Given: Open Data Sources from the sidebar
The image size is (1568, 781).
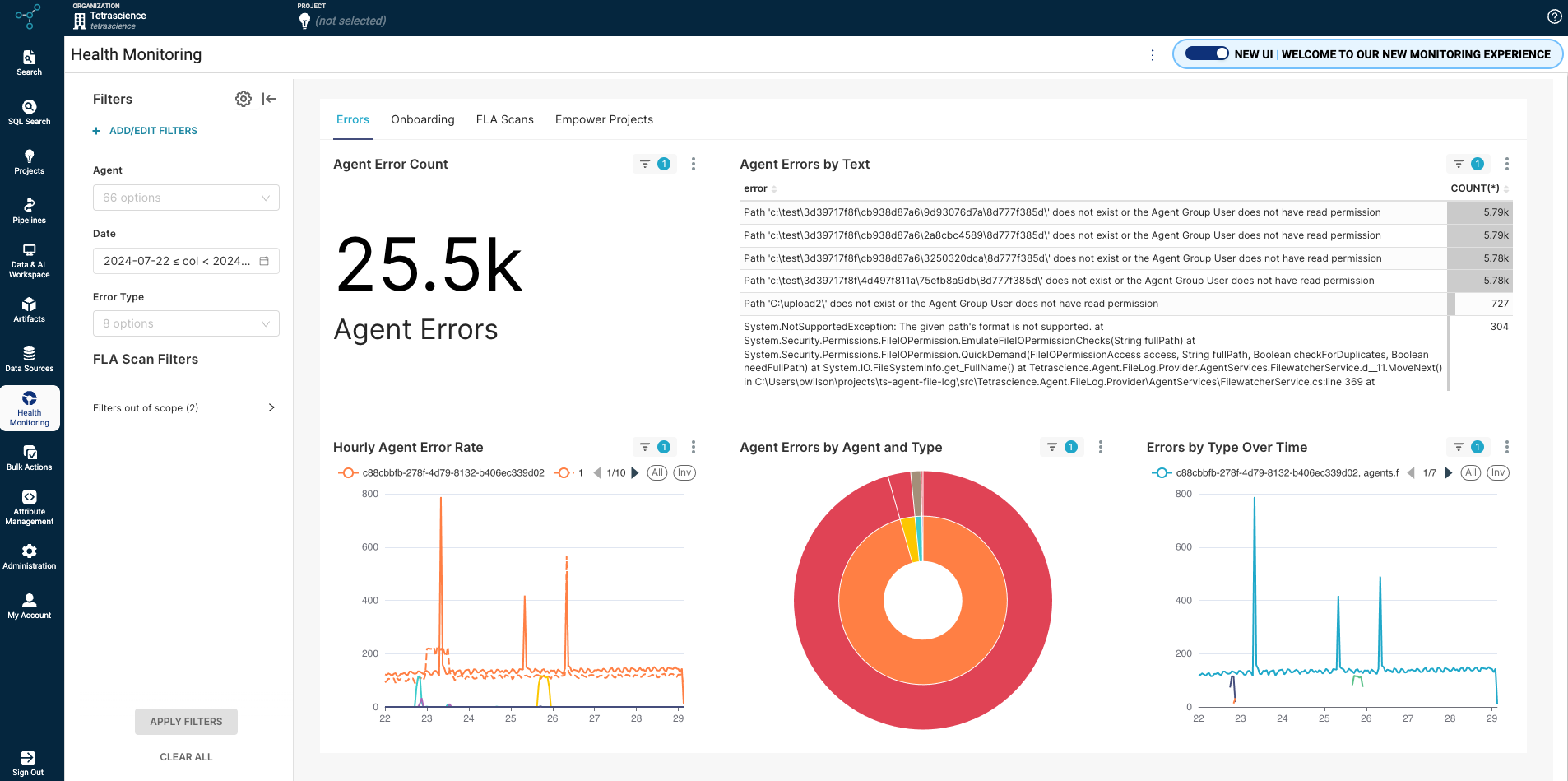Looking at the screenshot, I should point(29,359).
